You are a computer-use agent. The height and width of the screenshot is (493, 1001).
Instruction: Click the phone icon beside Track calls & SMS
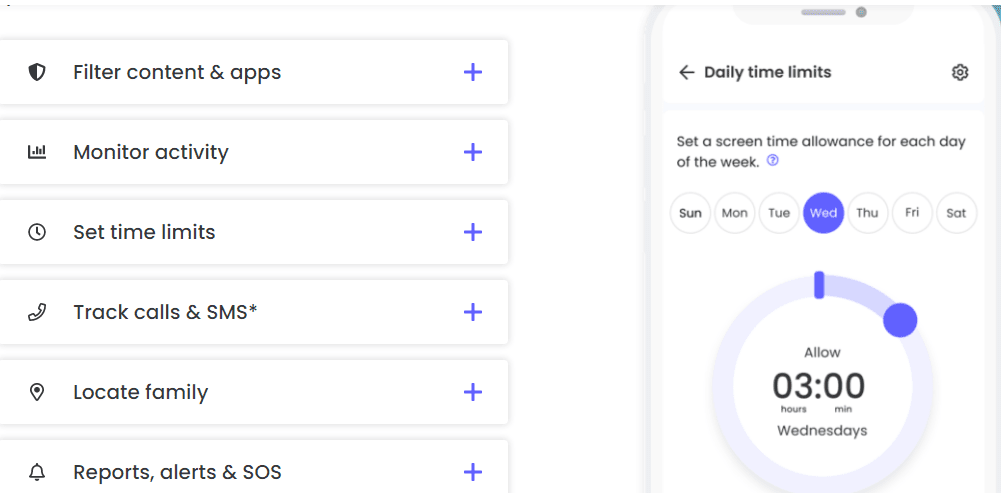[37, 312]
